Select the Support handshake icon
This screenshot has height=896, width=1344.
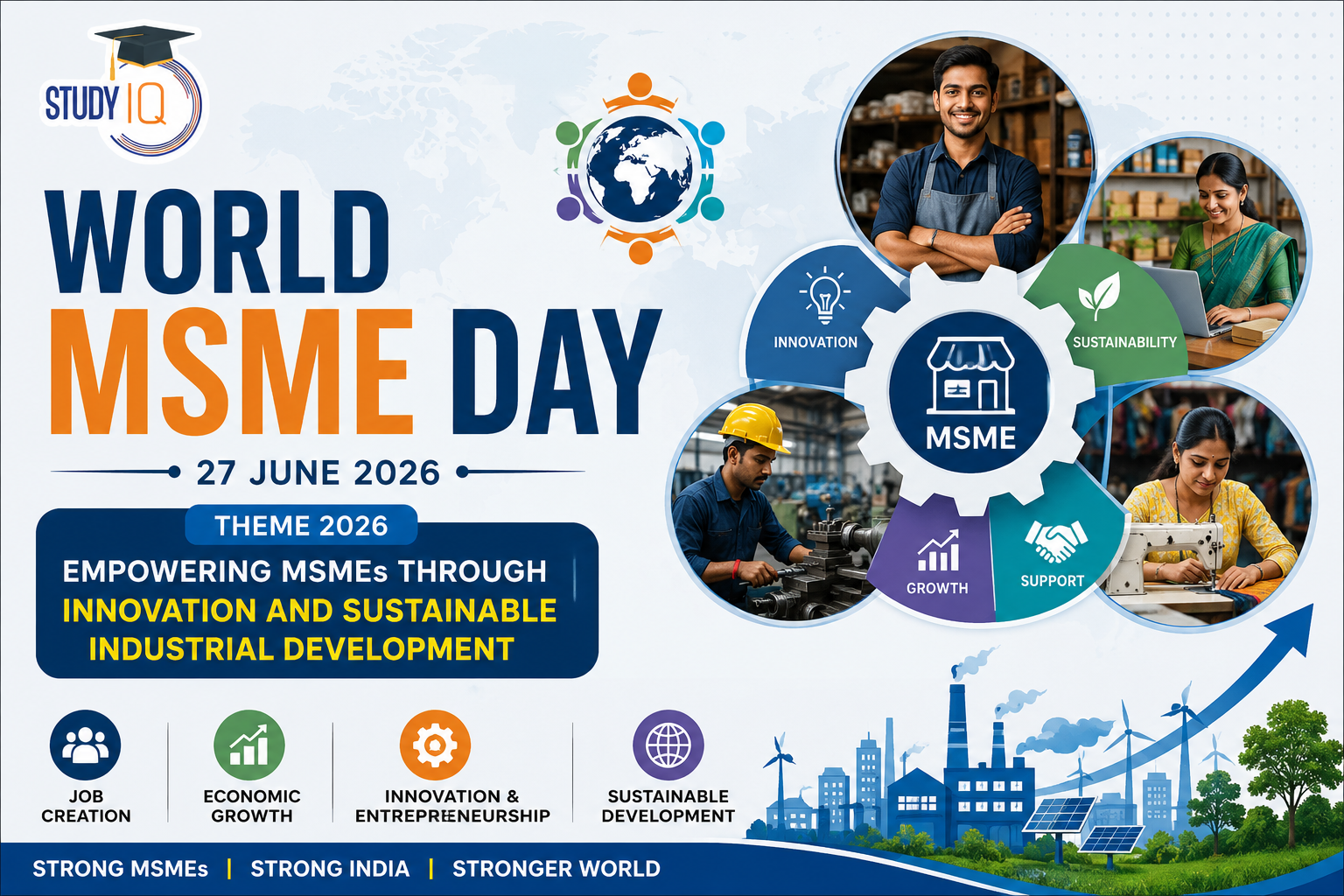(x=1055, y=541)
